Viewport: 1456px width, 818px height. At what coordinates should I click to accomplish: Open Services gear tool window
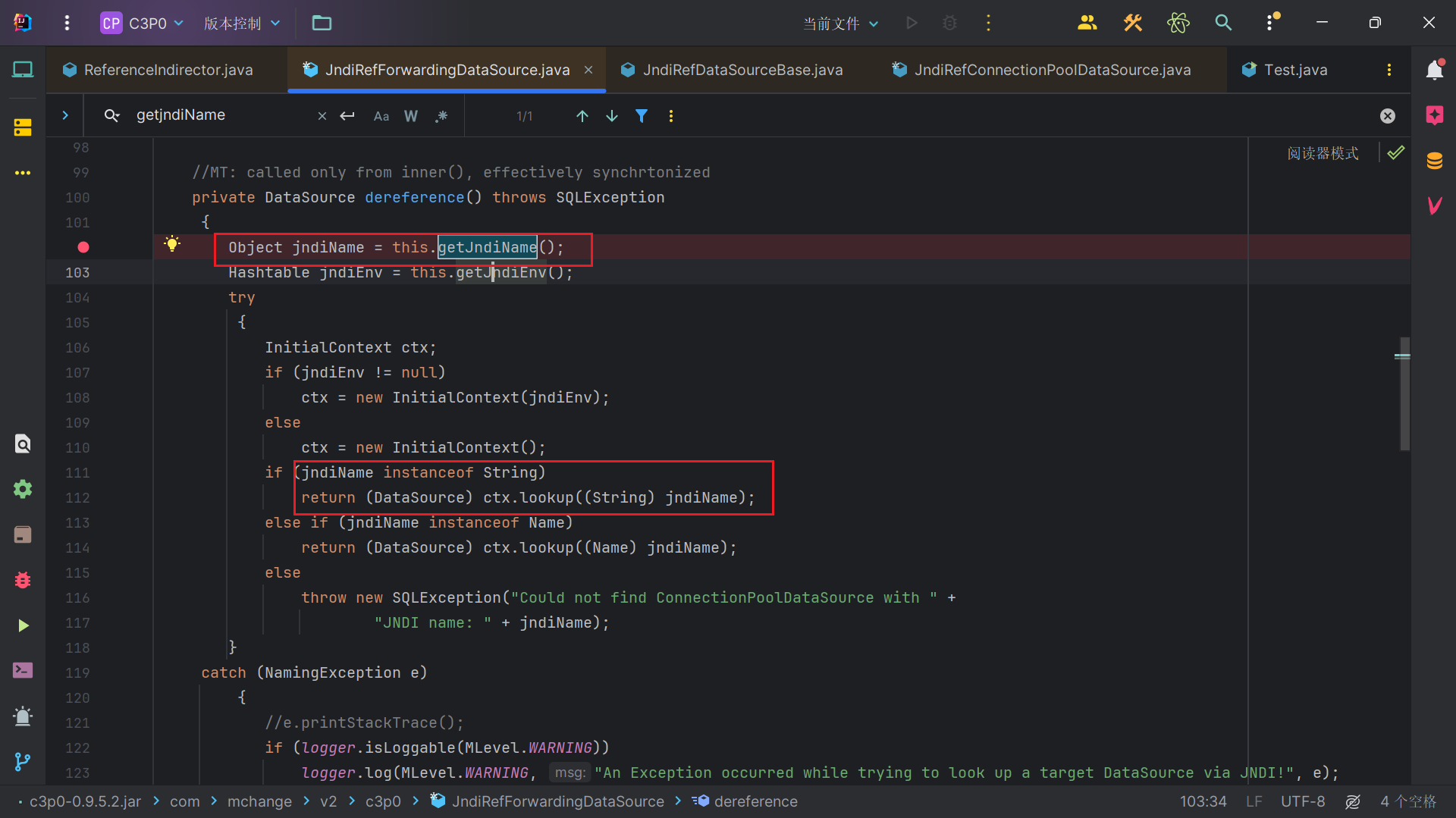23,489
